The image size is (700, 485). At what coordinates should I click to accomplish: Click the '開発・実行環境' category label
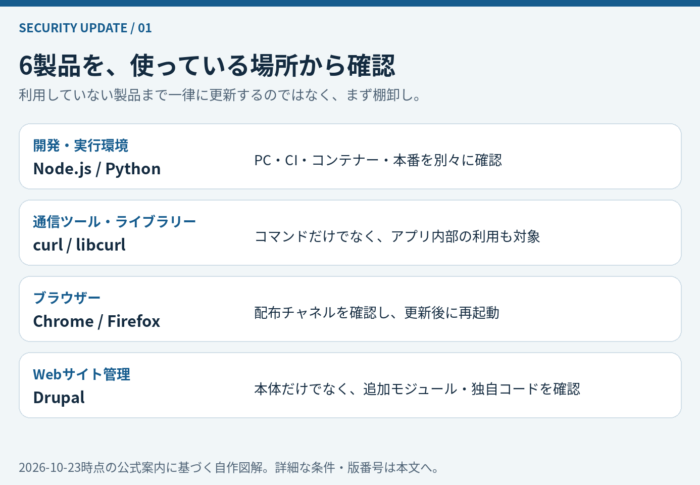pyautogui.click(x=81, y=145)
